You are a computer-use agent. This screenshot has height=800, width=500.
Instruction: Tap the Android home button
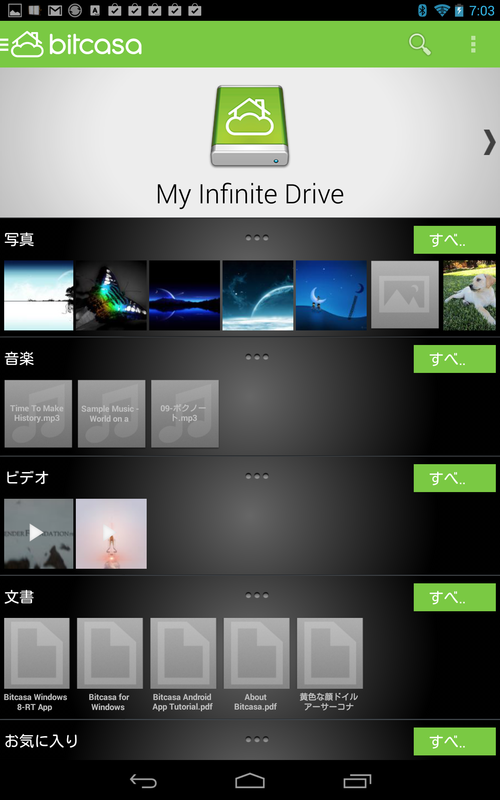coord(250,781)
